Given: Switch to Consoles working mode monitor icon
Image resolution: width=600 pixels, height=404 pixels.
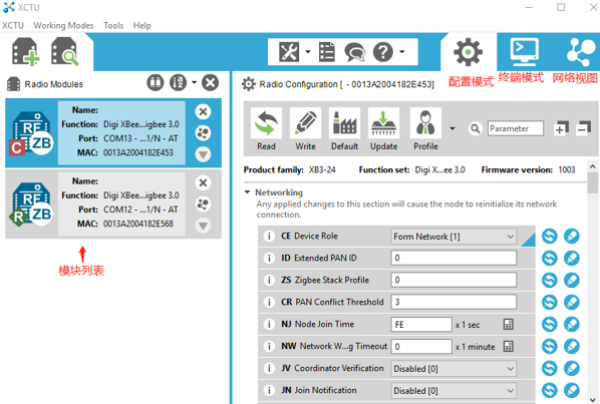Looking at the screenshot, I should 524,51.
